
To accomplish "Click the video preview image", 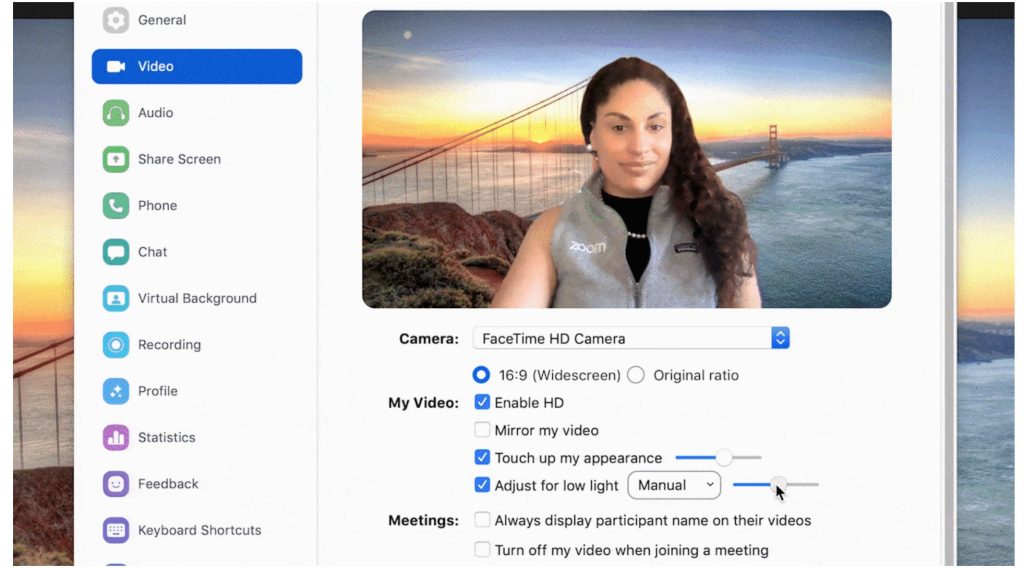I will click(x=626, y=159).
